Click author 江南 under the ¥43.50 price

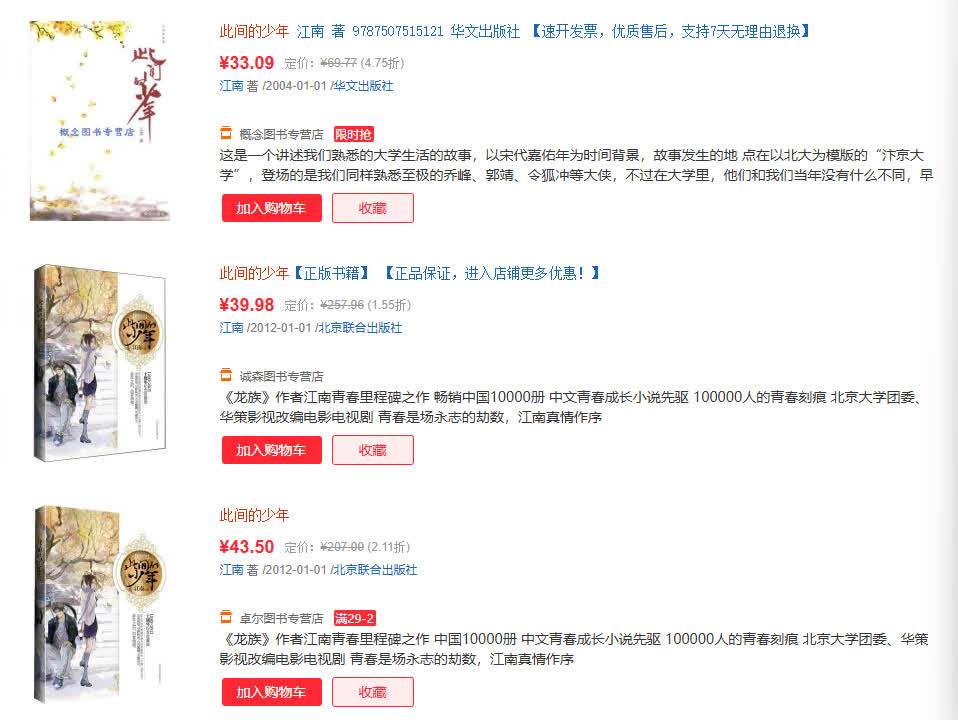coord(232,570)
